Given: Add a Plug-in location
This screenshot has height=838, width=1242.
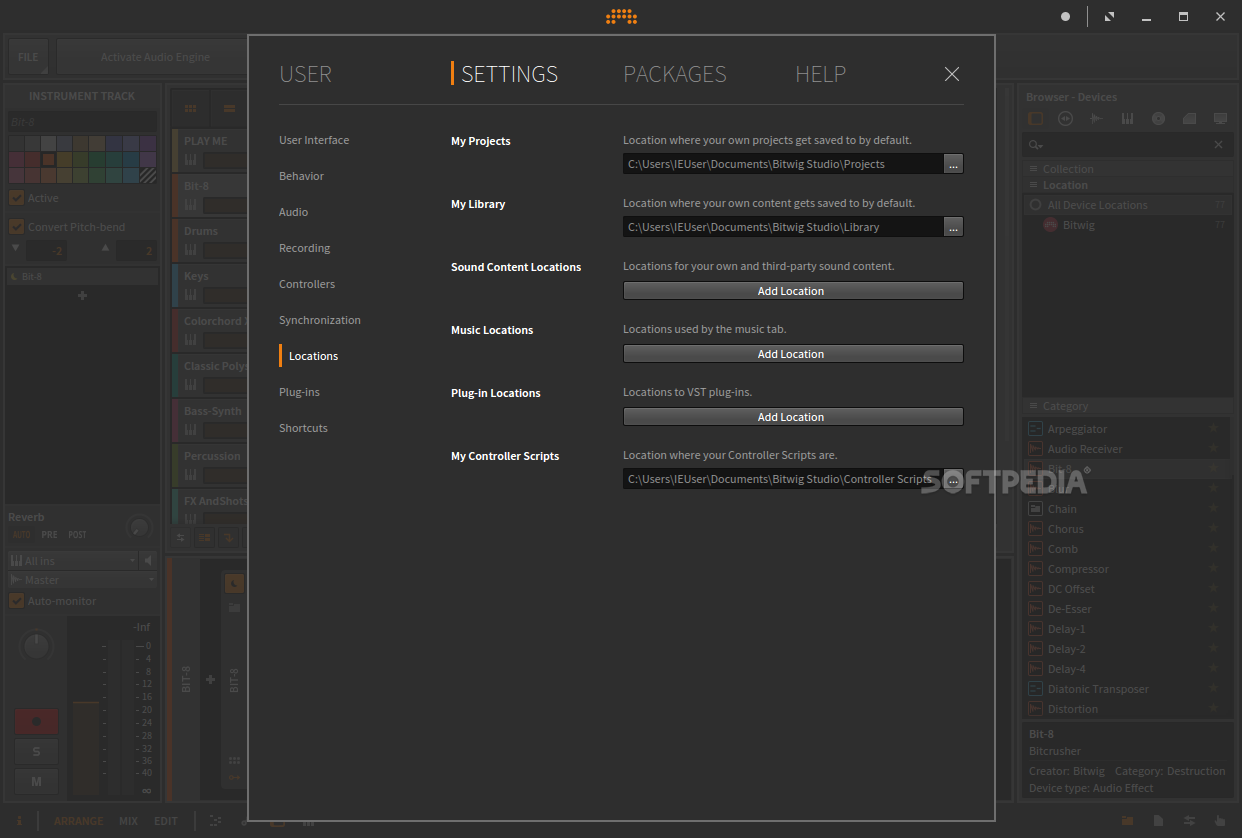Looking at the screenshot, I should (x=793, y=417).
